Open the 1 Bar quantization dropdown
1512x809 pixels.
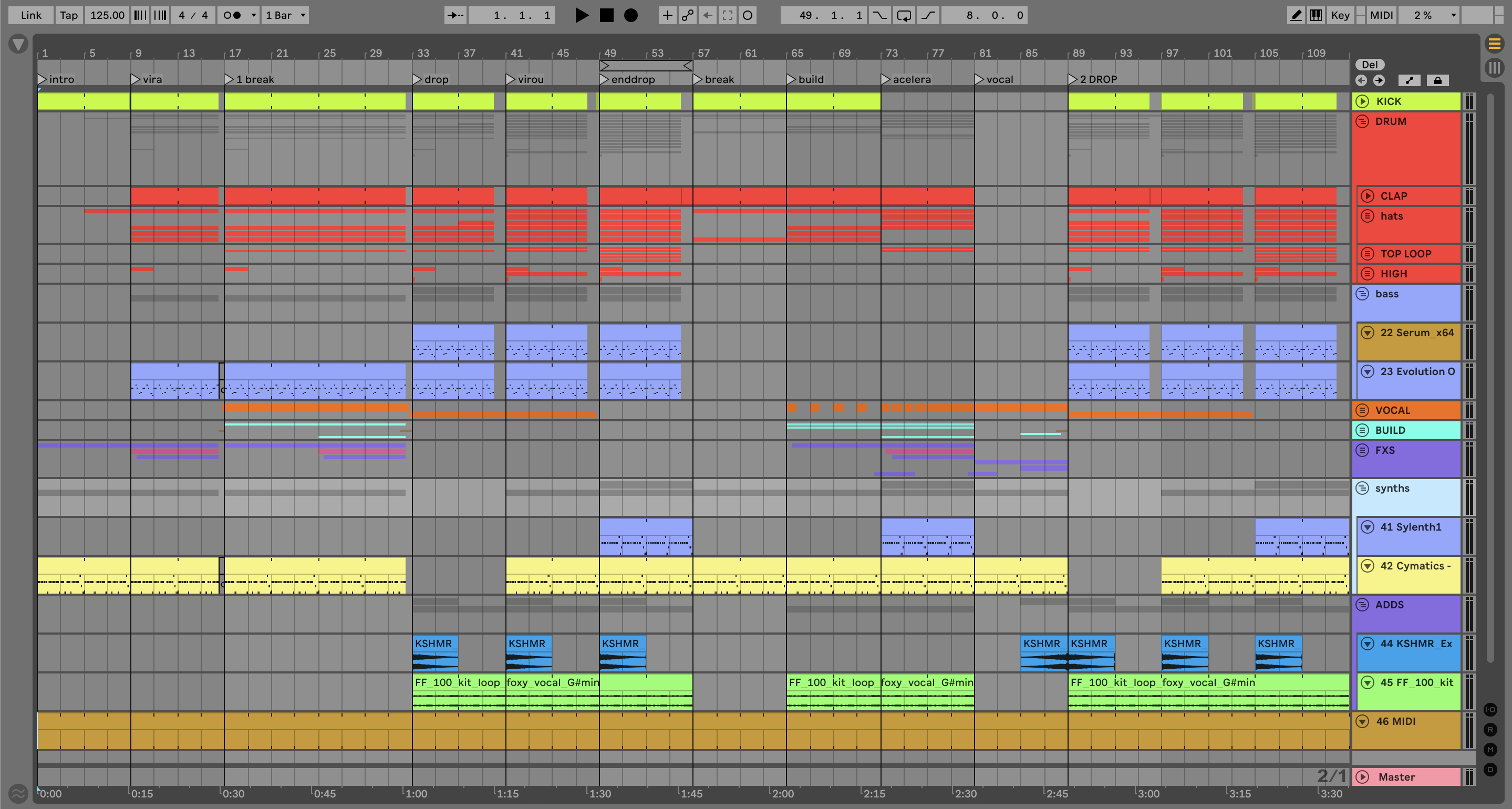pos(285,15)
